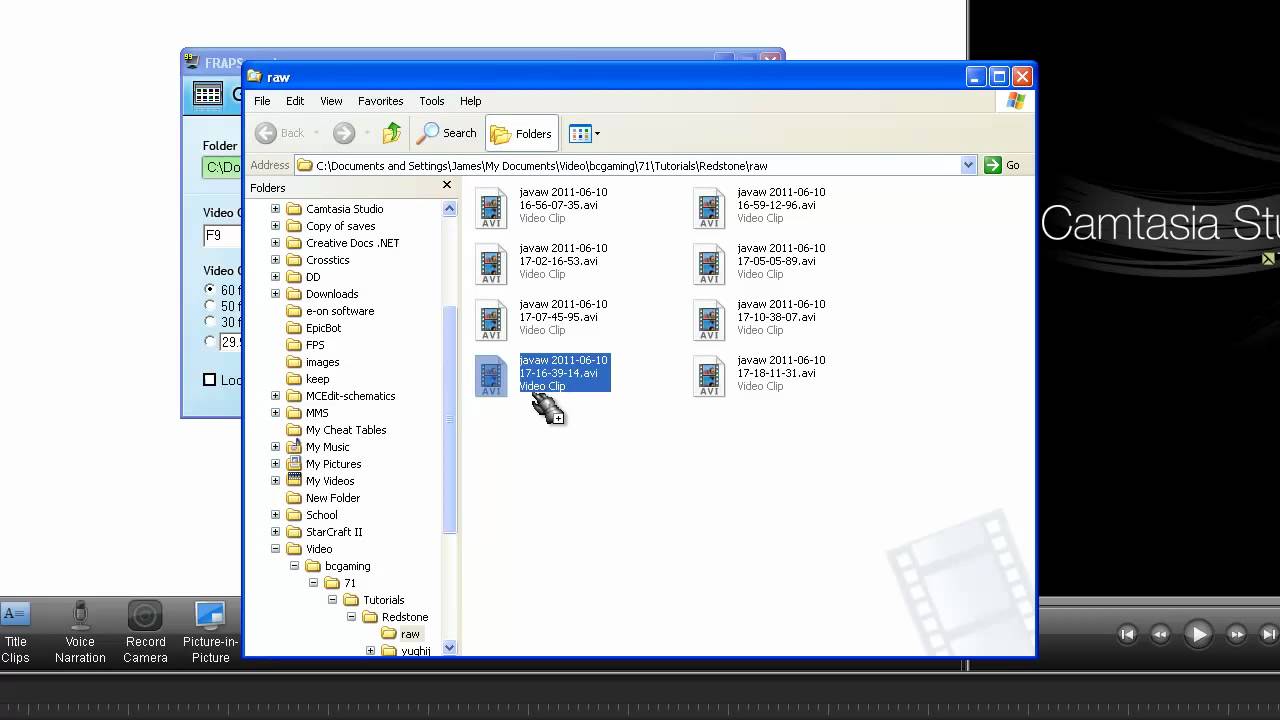
Task: Collapse the bcgaming folder node
Action: [294, 566]
